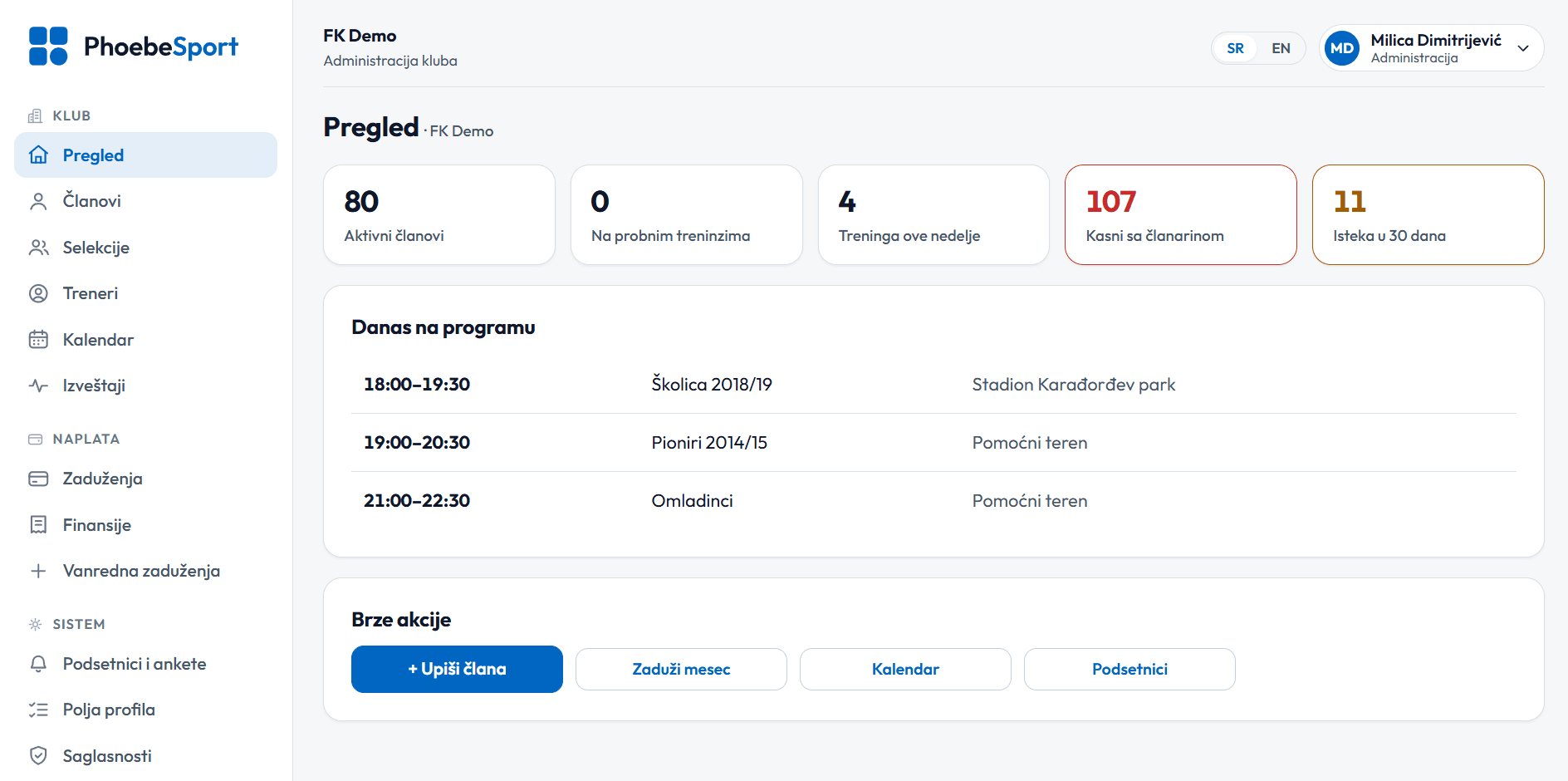
Task: Open the Treninga ove nedelje card
Action: [933, 214]
